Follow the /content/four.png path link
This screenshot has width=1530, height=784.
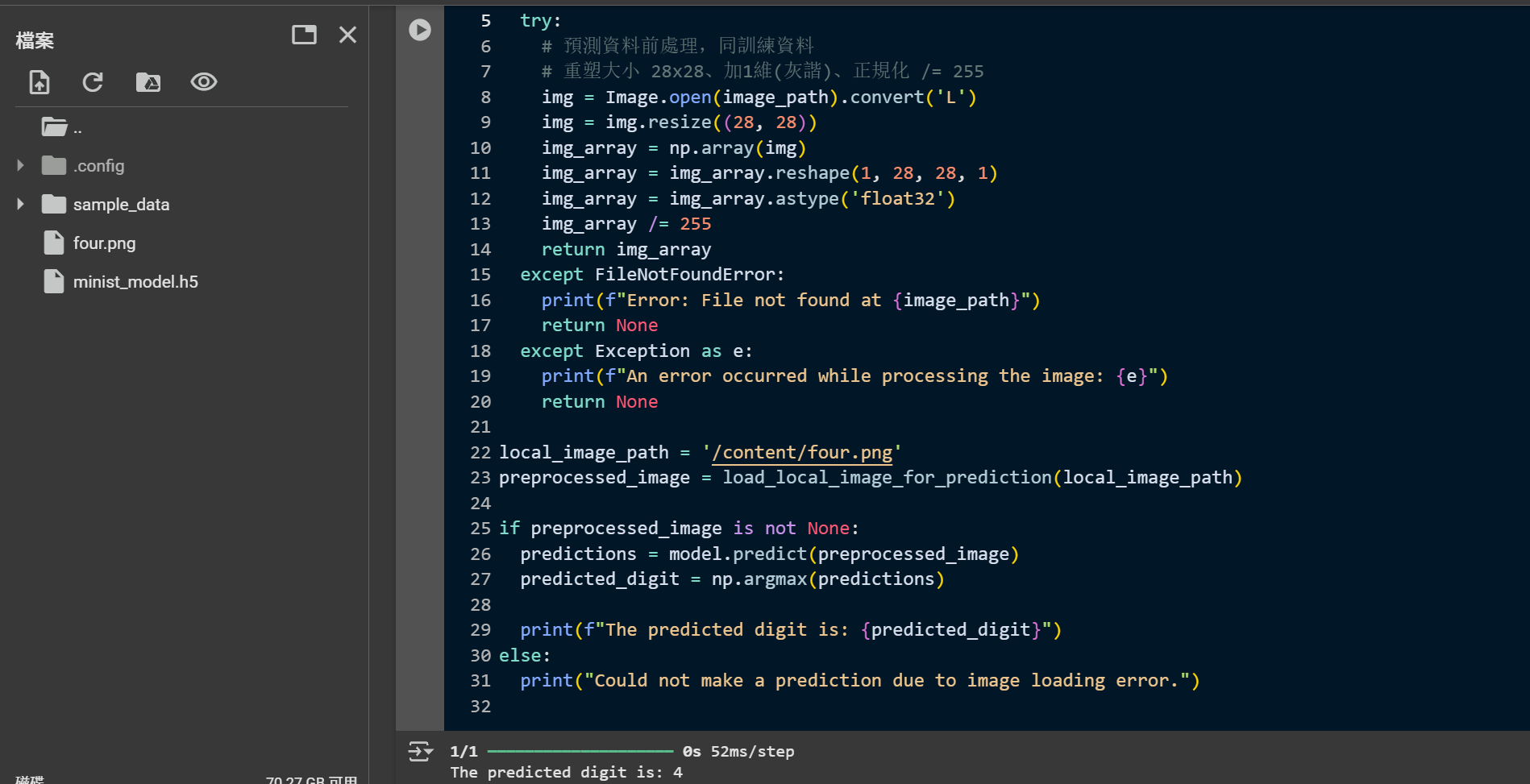click(802, 453)
